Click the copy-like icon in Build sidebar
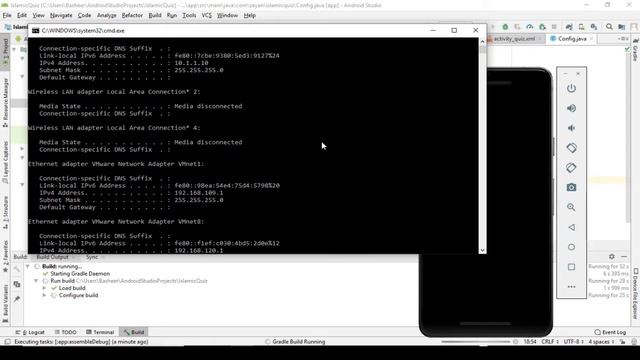 17,284
